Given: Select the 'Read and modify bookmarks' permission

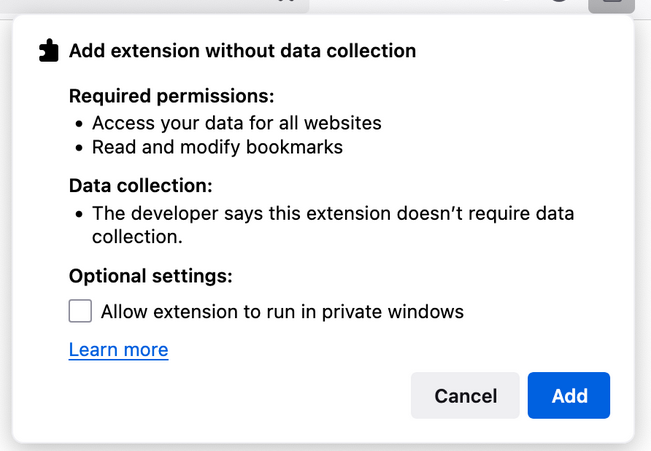Looking at the screenshot, I should click(x=217, y=147).
